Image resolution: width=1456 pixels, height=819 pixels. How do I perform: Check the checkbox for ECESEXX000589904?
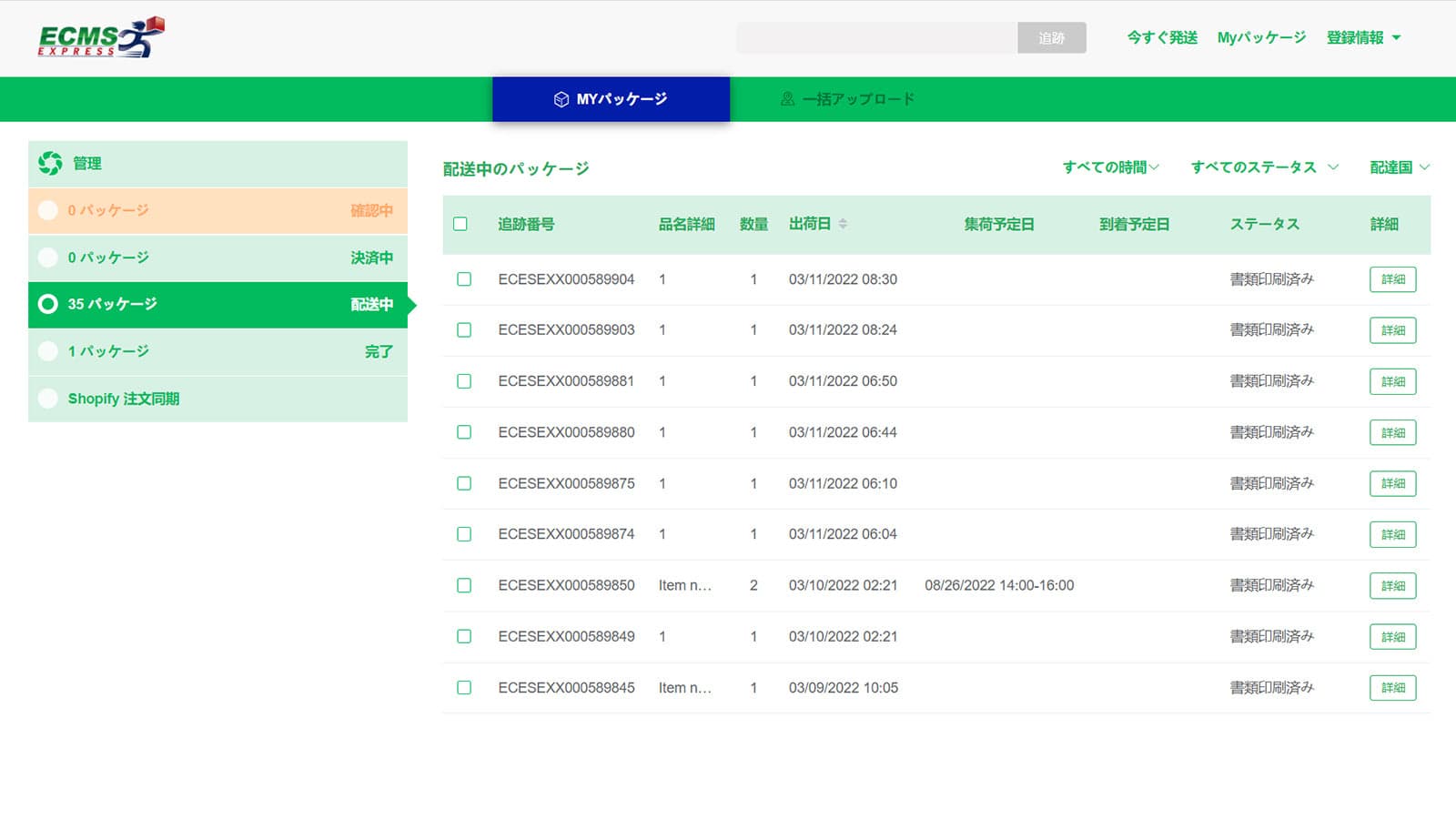click(463, 279)
